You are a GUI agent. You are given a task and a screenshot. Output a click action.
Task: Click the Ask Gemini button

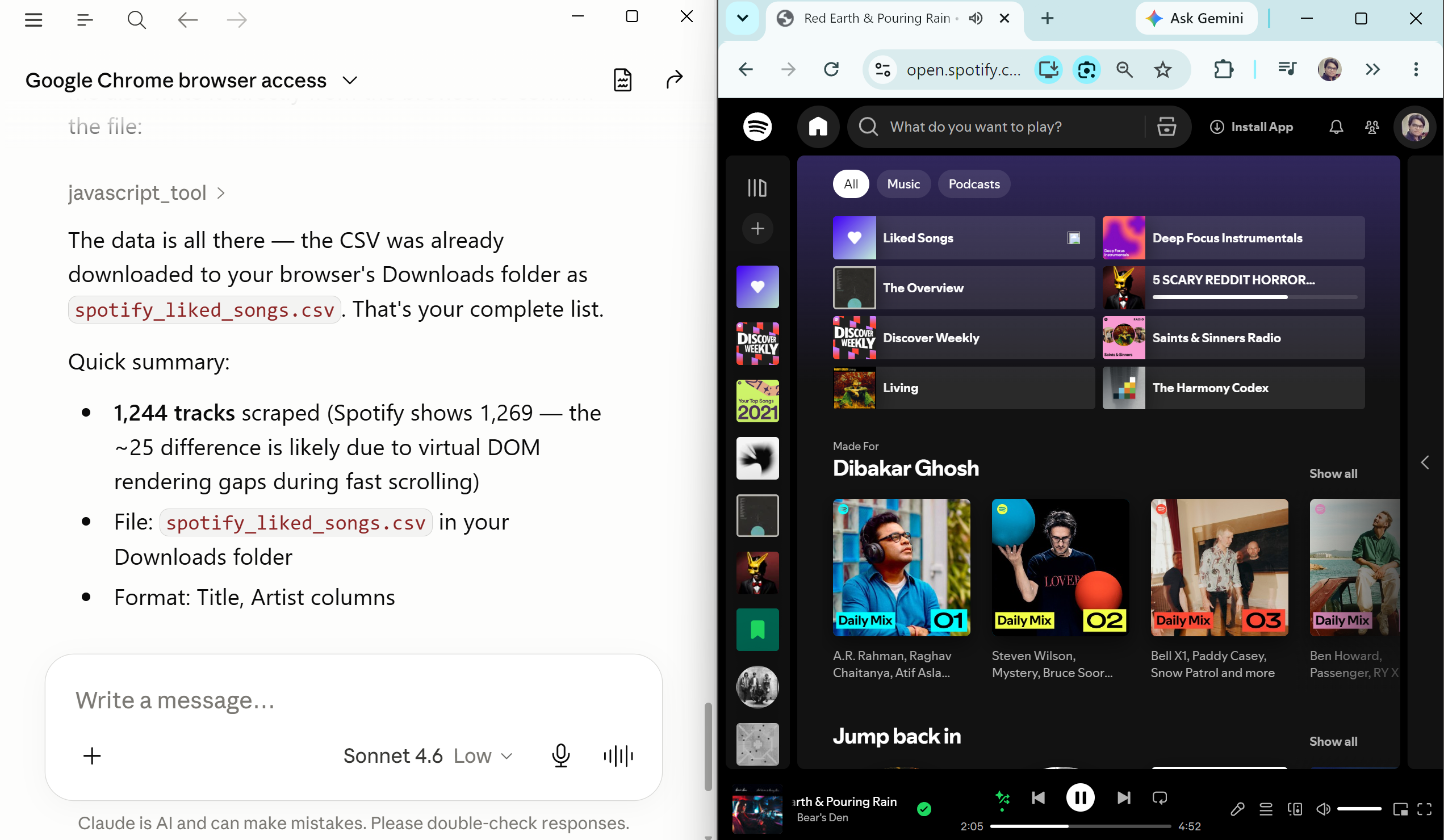tap(1195, 18)
